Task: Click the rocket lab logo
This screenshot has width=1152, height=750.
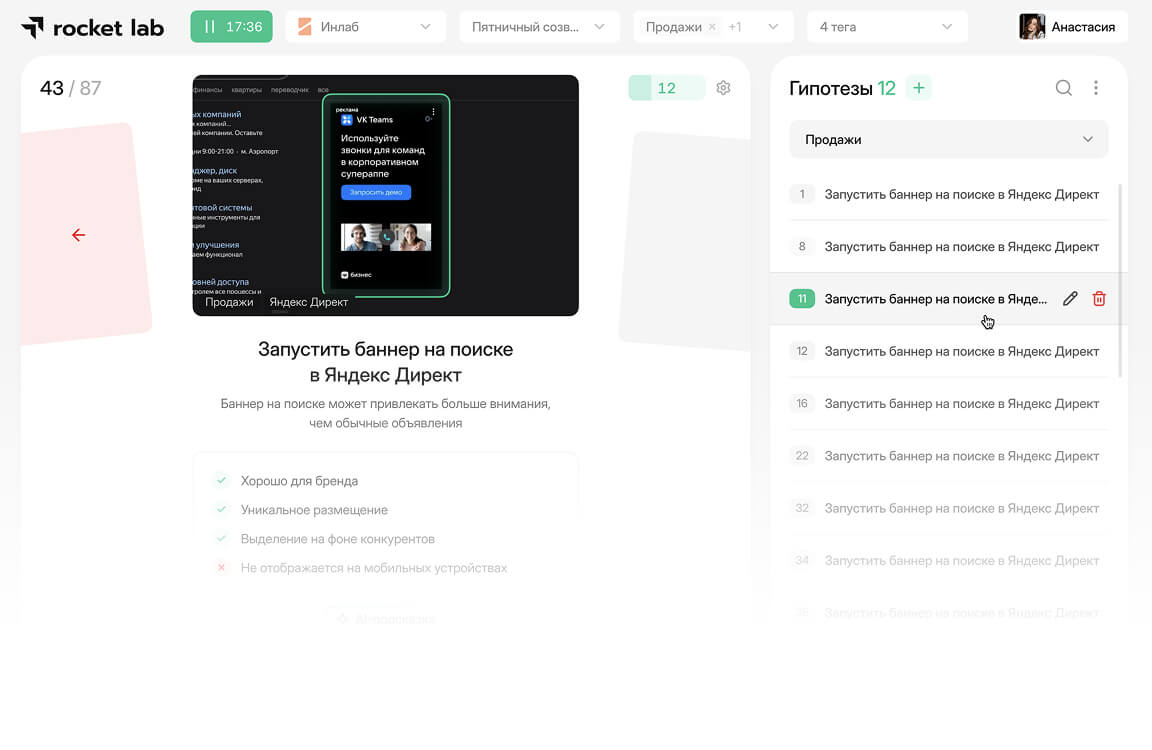Action: tap(92, 27)
